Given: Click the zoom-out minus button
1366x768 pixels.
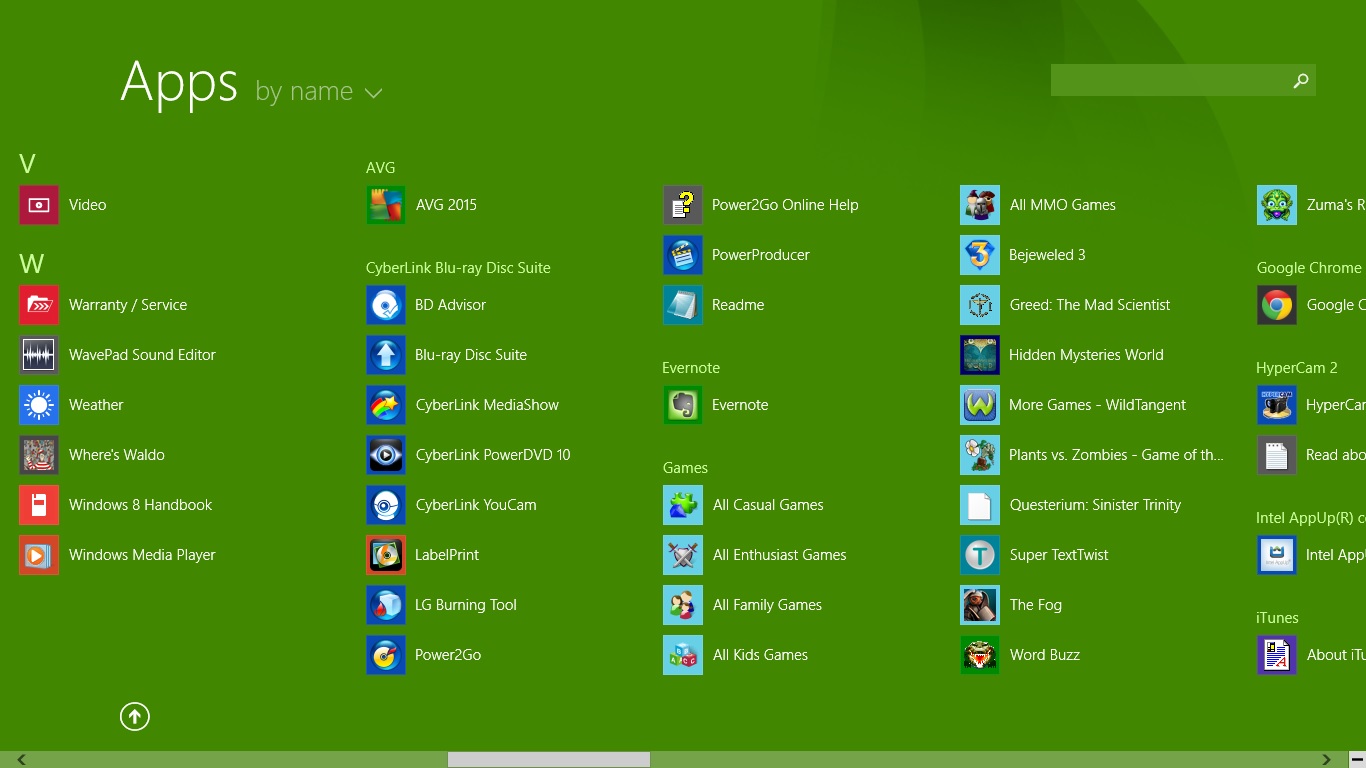Looking at the screenshot, I should click(1357, 760).
